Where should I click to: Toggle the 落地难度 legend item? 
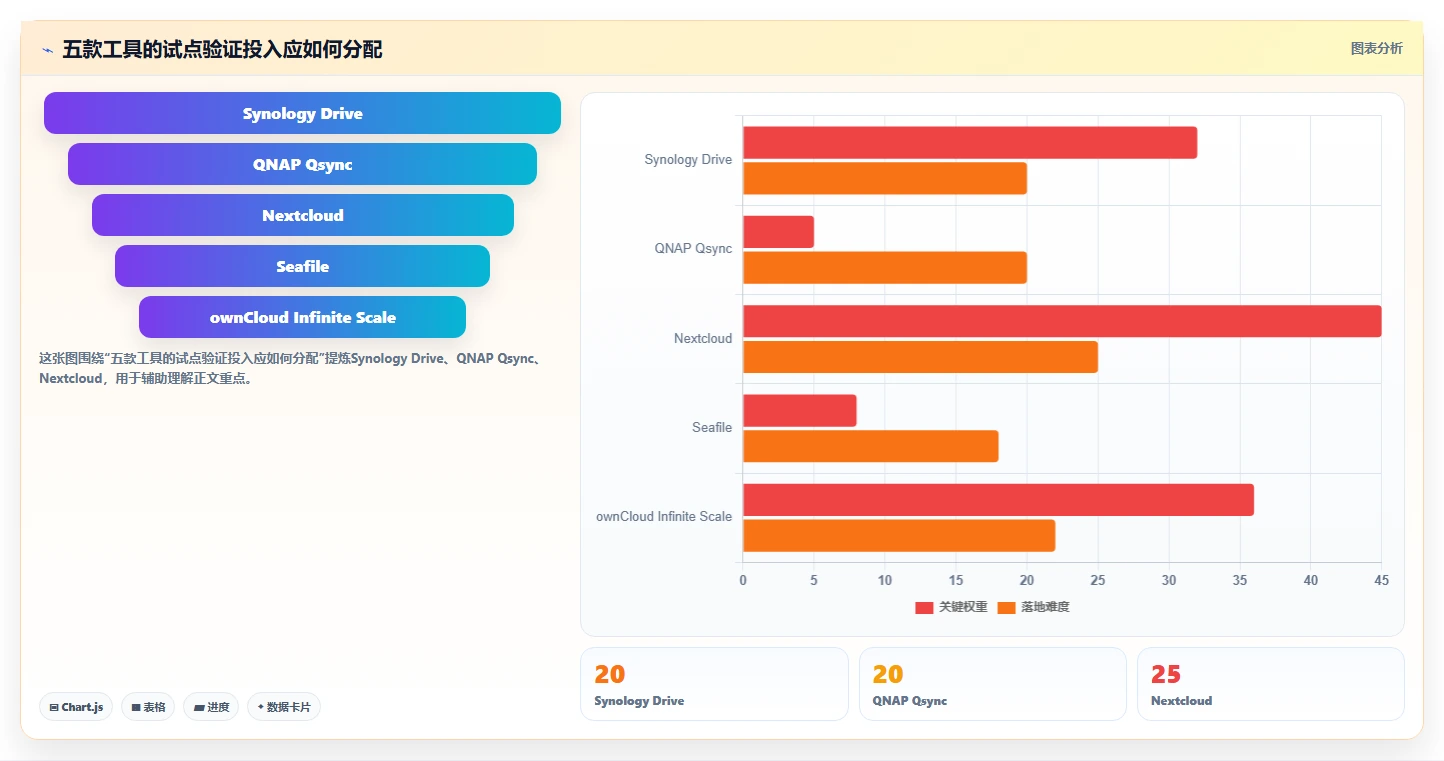point(1033,607)
